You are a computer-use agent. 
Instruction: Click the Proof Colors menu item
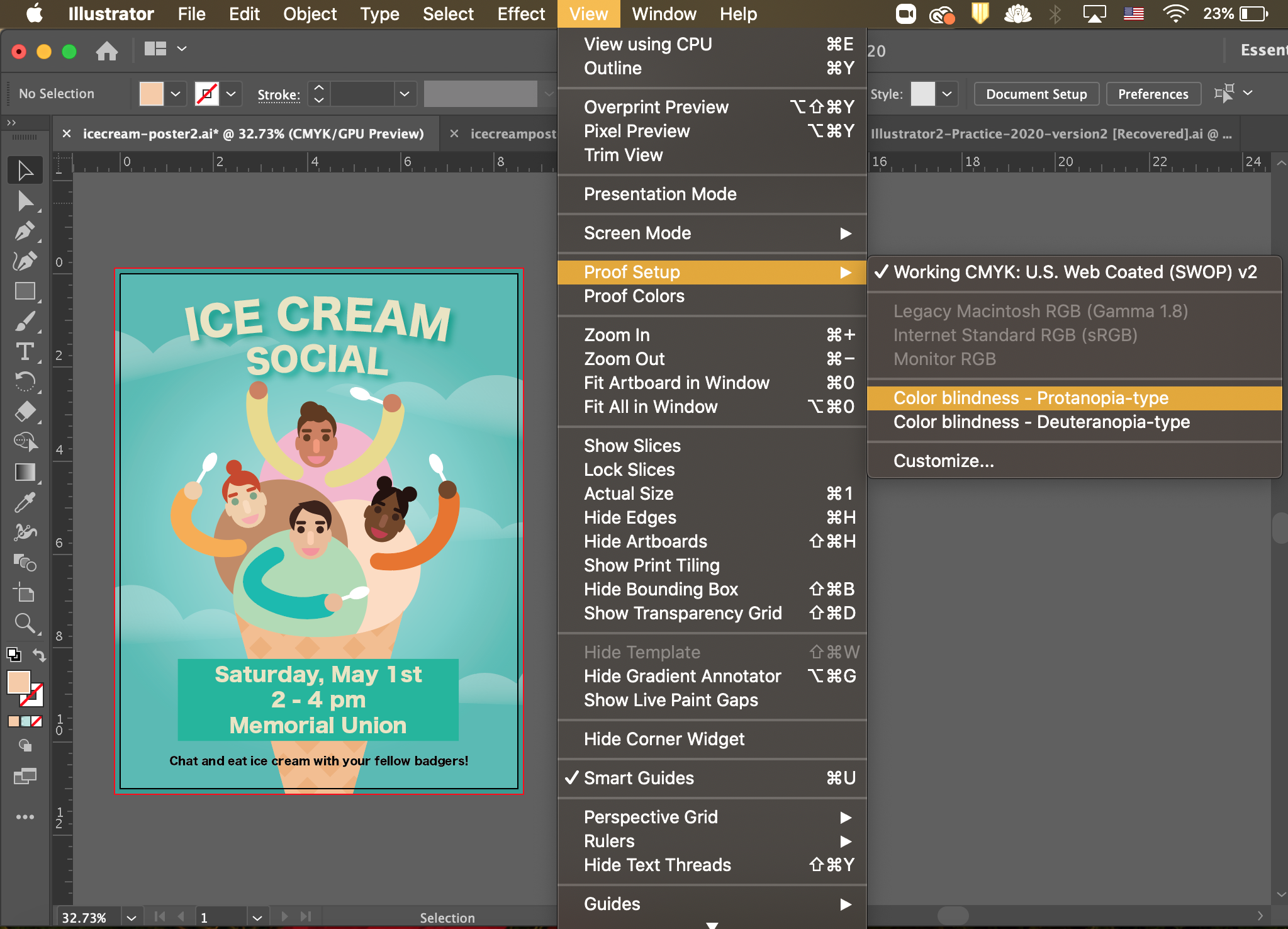(634, 295)
